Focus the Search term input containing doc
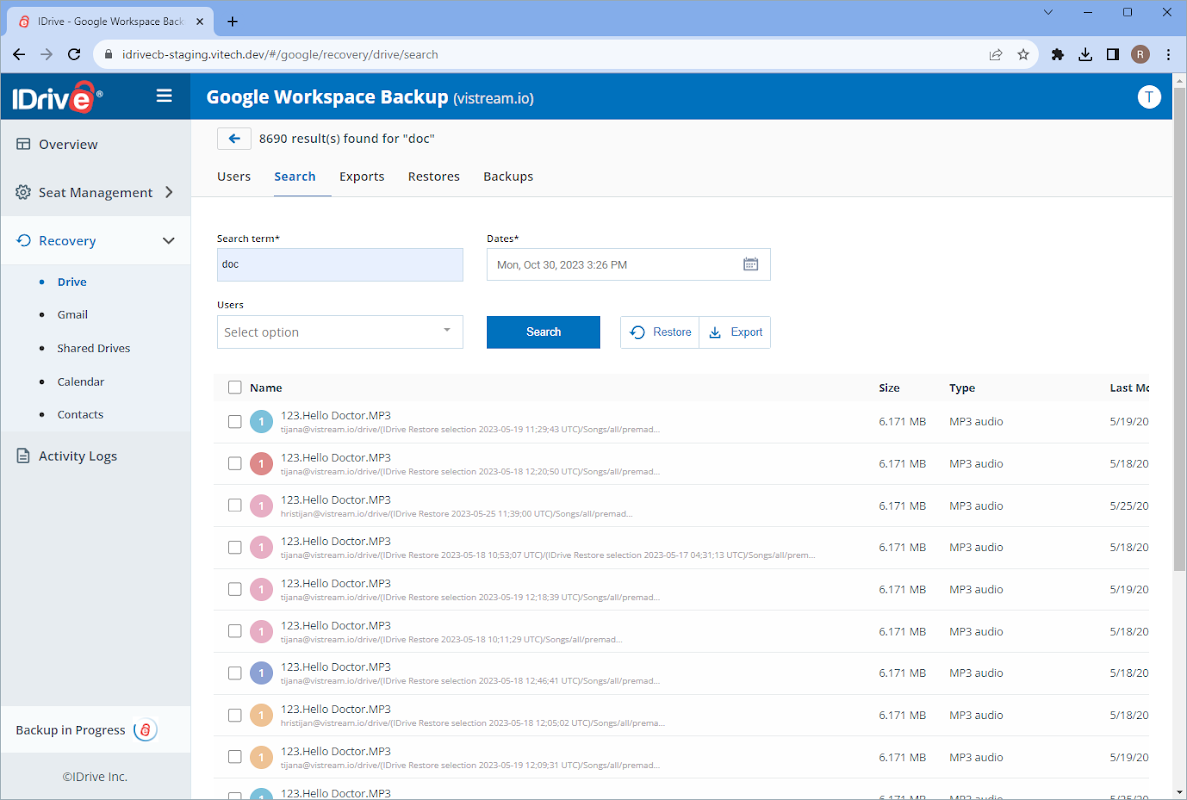This screenshot has height=800, width=1187. 340,265
